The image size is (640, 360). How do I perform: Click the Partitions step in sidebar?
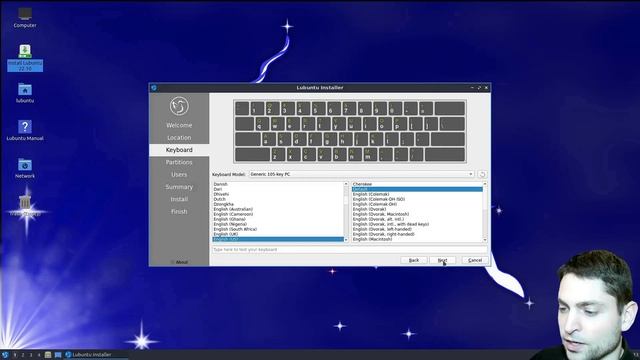[x=179, y=162]
